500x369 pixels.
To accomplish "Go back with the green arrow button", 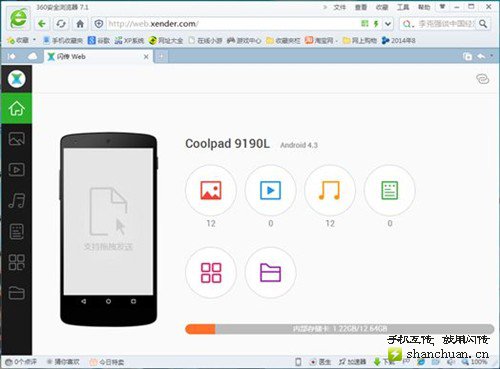I will (42, 24).
